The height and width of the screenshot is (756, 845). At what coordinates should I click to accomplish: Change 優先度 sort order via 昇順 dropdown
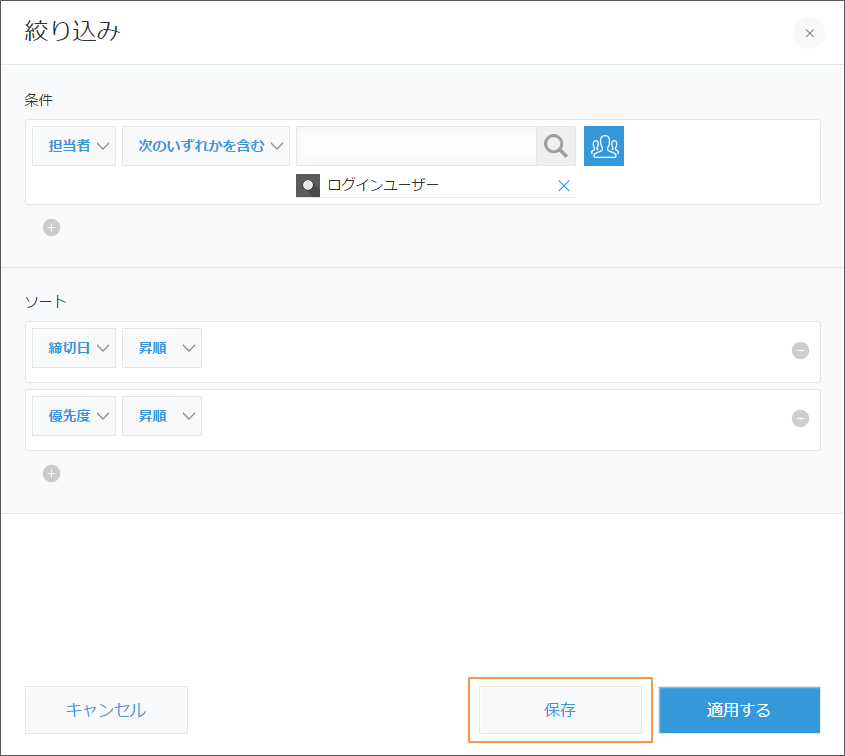[x=161, y=416]
